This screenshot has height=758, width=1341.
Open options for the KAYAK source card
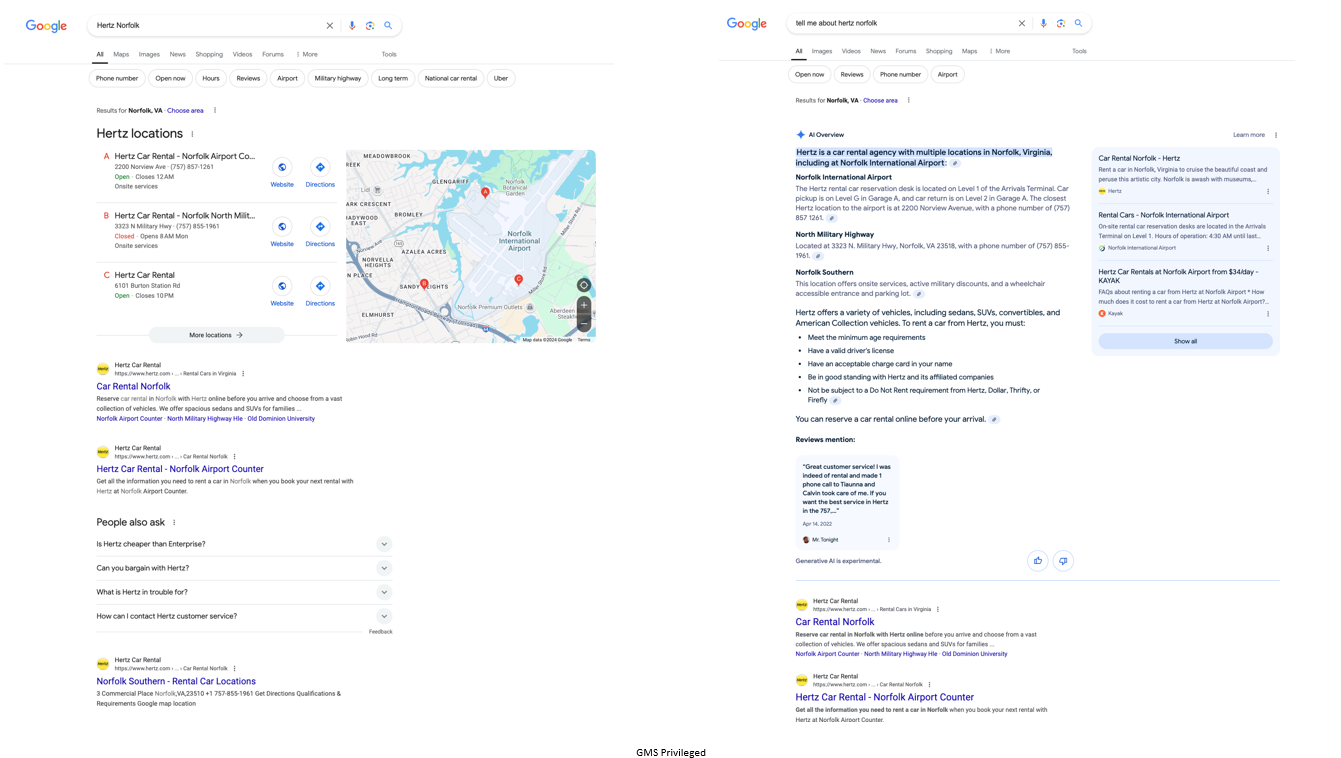coord(1268,314)
